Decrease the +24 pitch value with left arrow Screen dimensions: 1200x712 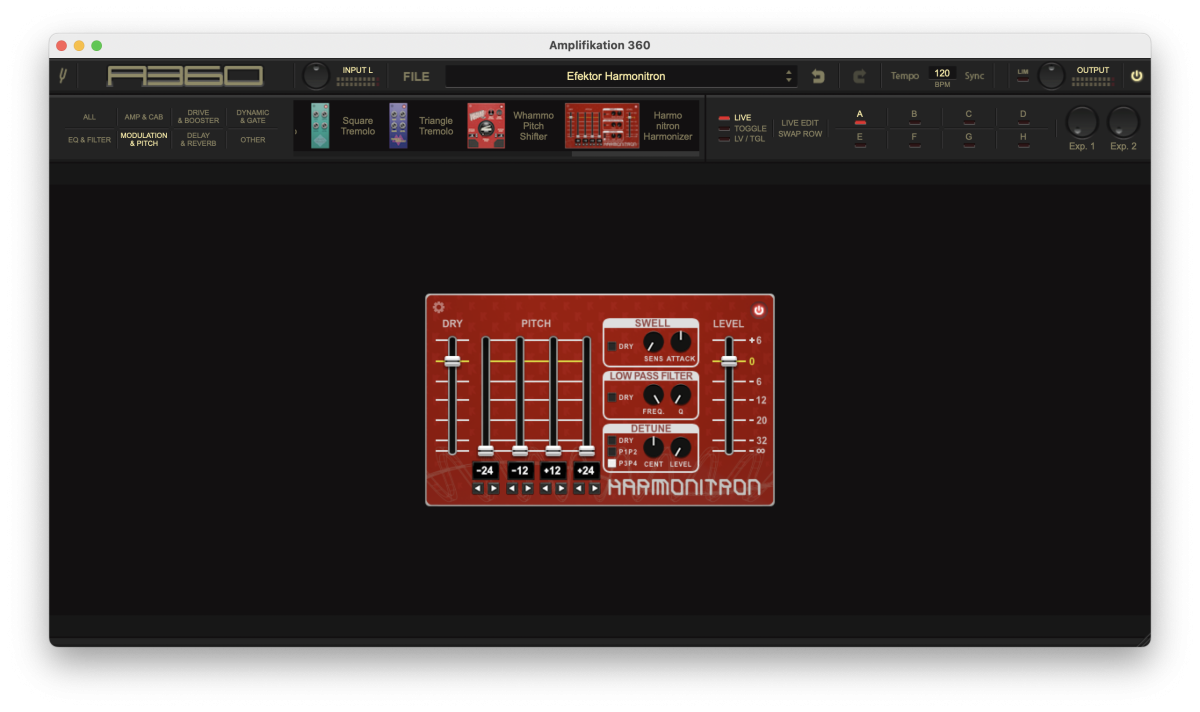tap(580, 489)
